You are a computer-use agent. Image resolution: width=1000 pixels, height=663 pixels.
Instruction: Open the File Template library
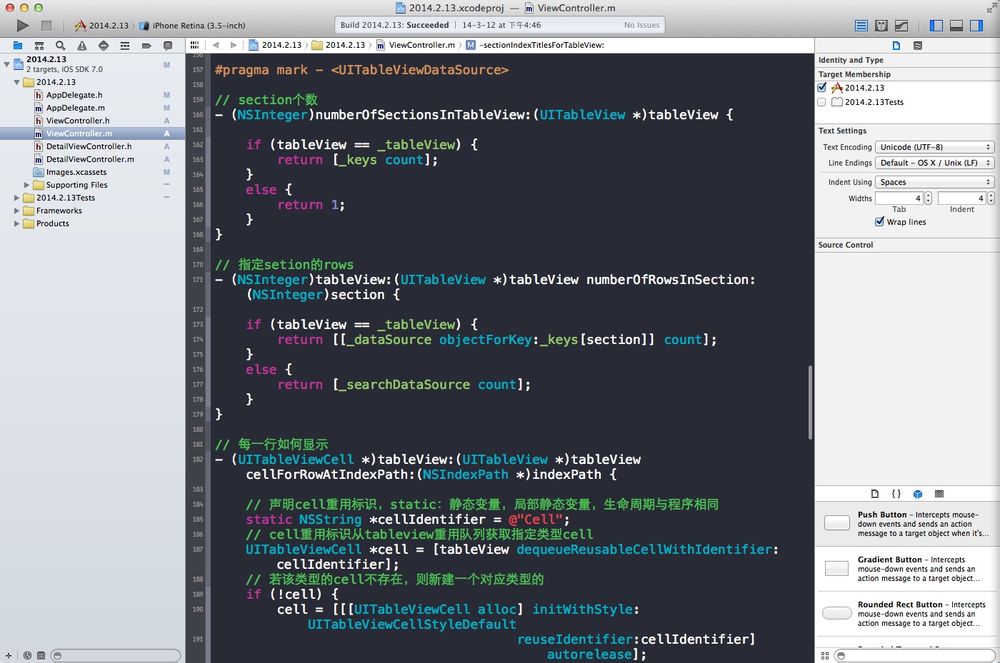click(x=875, y=493)
